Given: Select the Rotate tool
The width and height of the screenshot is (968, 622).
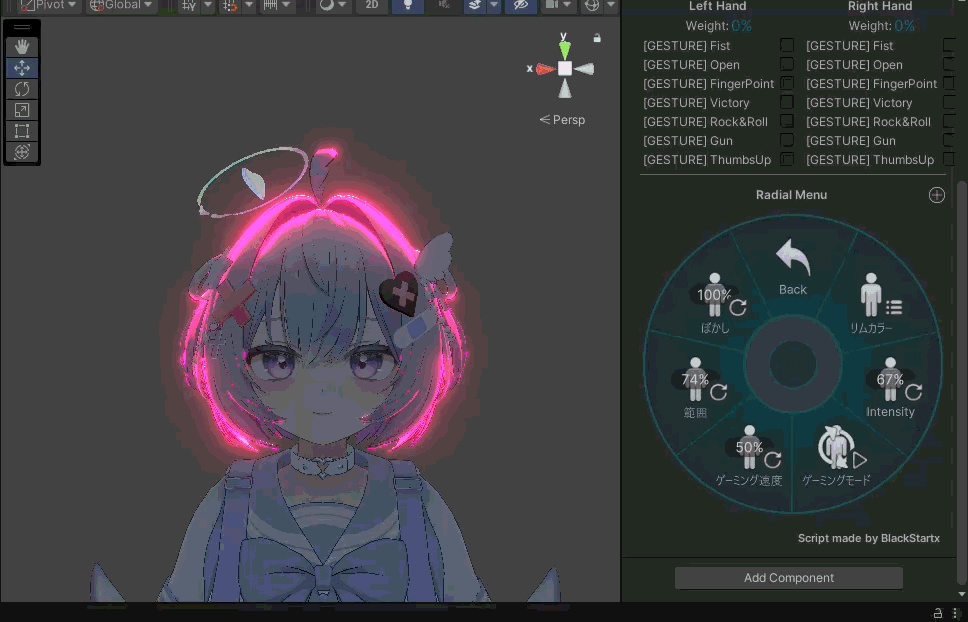Looking at the screenshot, I should tap(22, 89).
